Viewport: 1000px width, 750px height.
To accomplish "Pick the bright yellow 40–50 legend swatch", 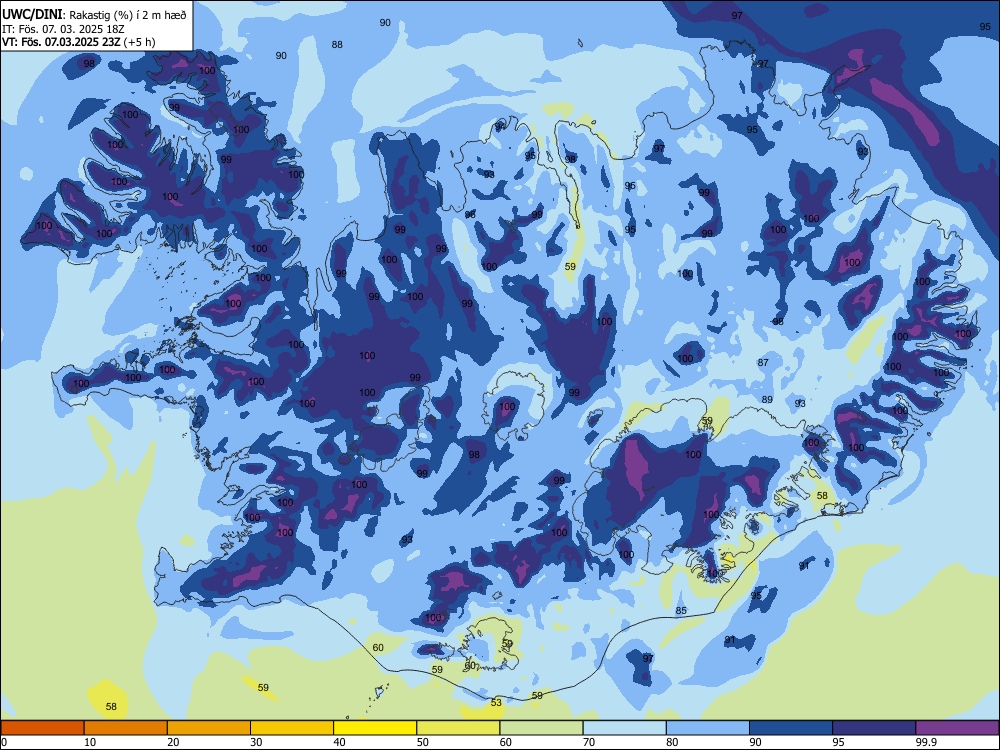I will [x=375, y=728].
